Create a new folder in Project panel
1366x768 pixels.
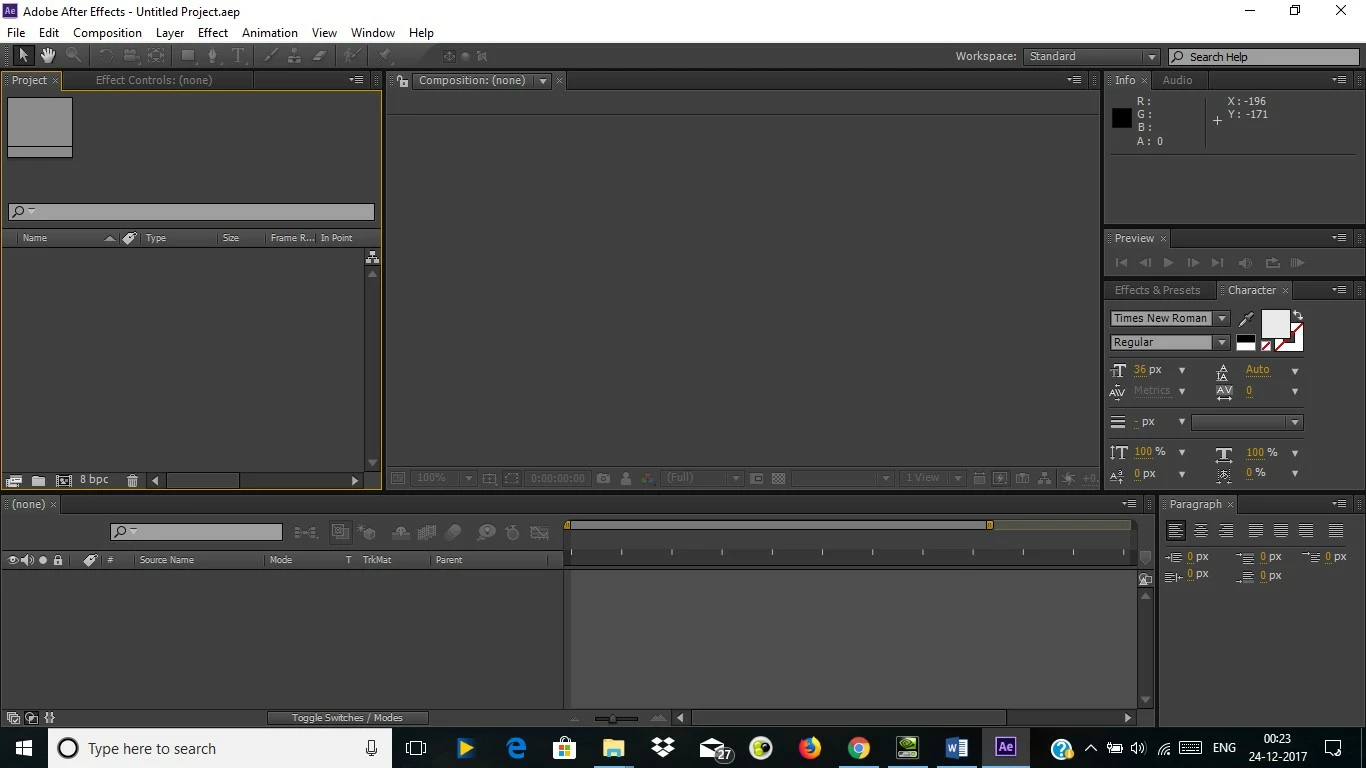(x=38, y=481)
